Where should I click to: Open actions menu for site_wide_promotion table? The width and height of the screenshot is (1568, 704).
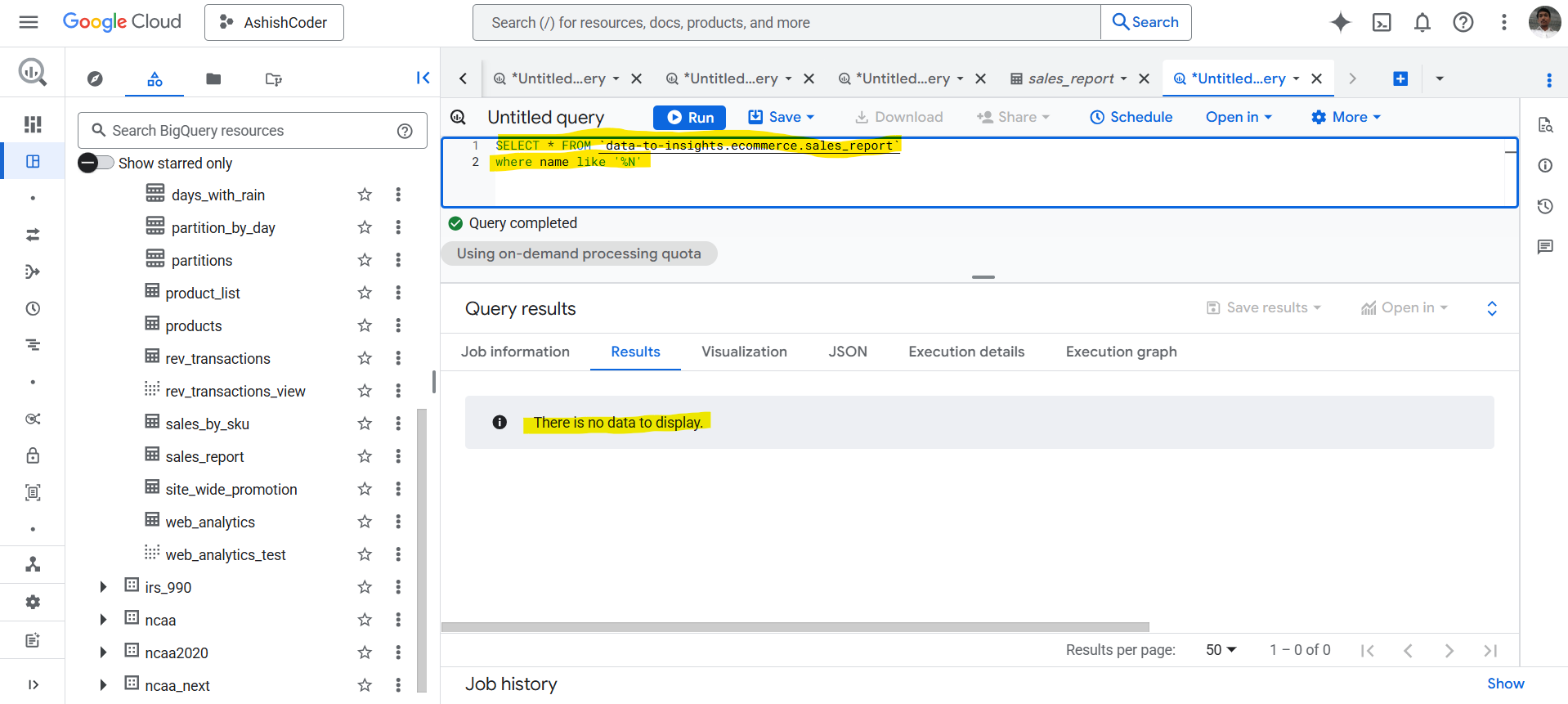click(398, 489)
